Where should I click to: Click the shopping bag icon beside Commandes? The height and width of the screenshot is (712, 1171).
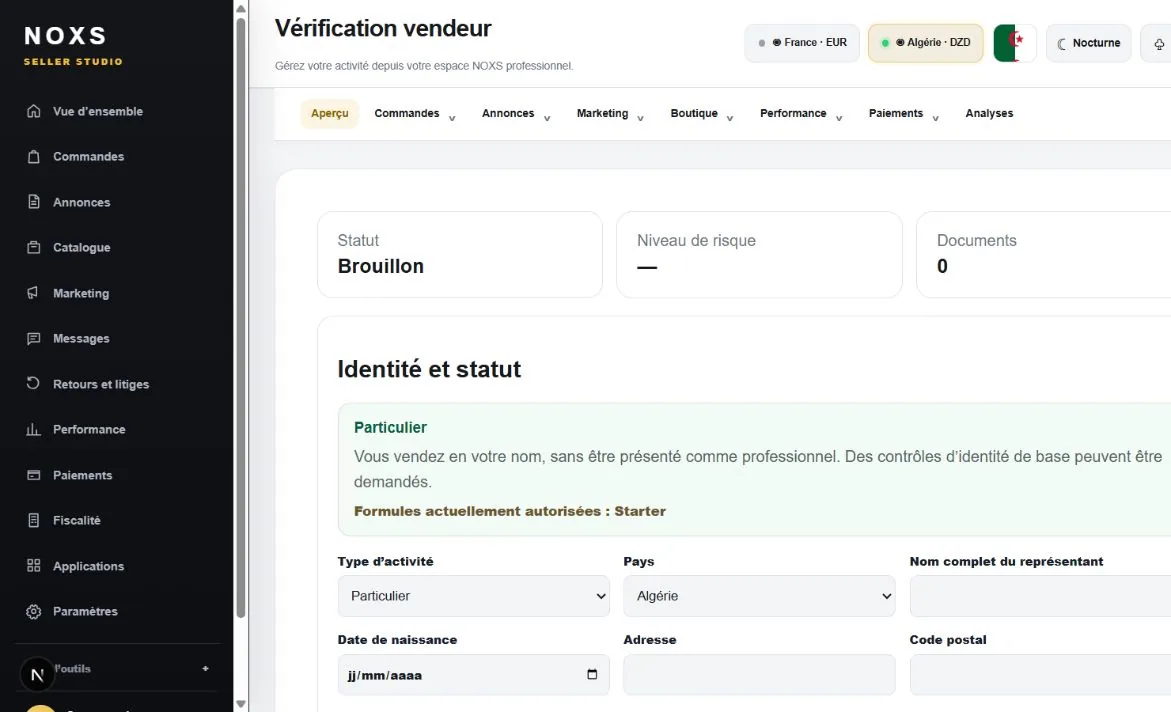[x=34, y=157]
